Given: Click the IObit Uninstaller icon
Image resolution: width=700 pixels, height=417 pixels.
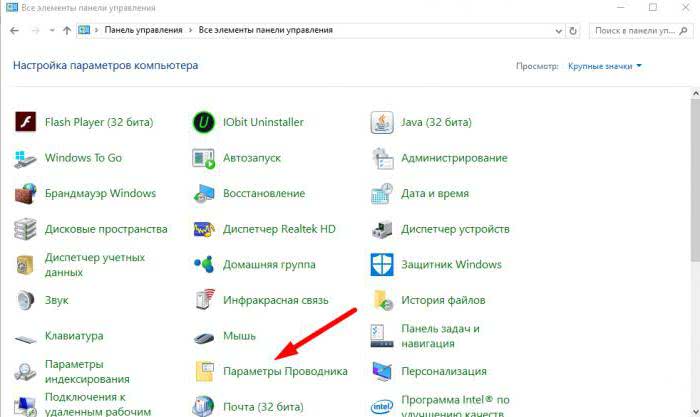Looking at the screenshot, I should pos(204,122).
